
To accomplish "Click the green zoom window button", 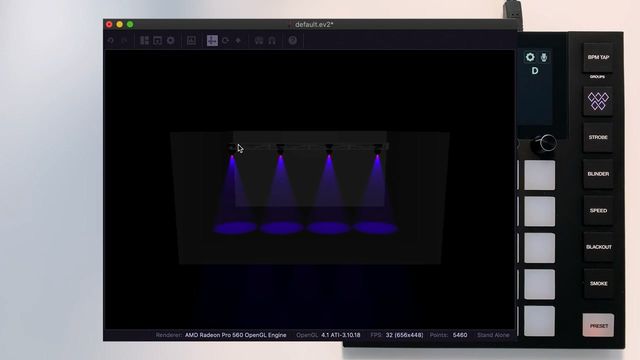I will 130,24.
